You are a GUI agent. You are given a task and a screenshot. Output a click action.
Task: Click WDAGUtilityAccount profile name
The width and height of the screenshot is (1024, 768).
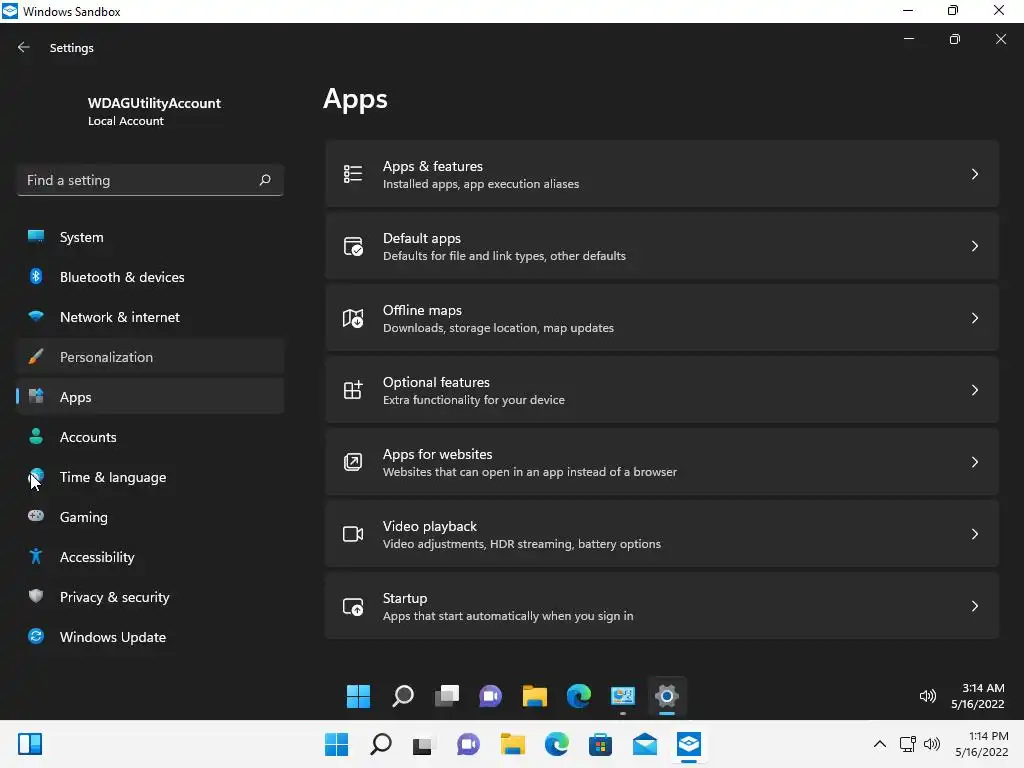click(x=154, y=103)
